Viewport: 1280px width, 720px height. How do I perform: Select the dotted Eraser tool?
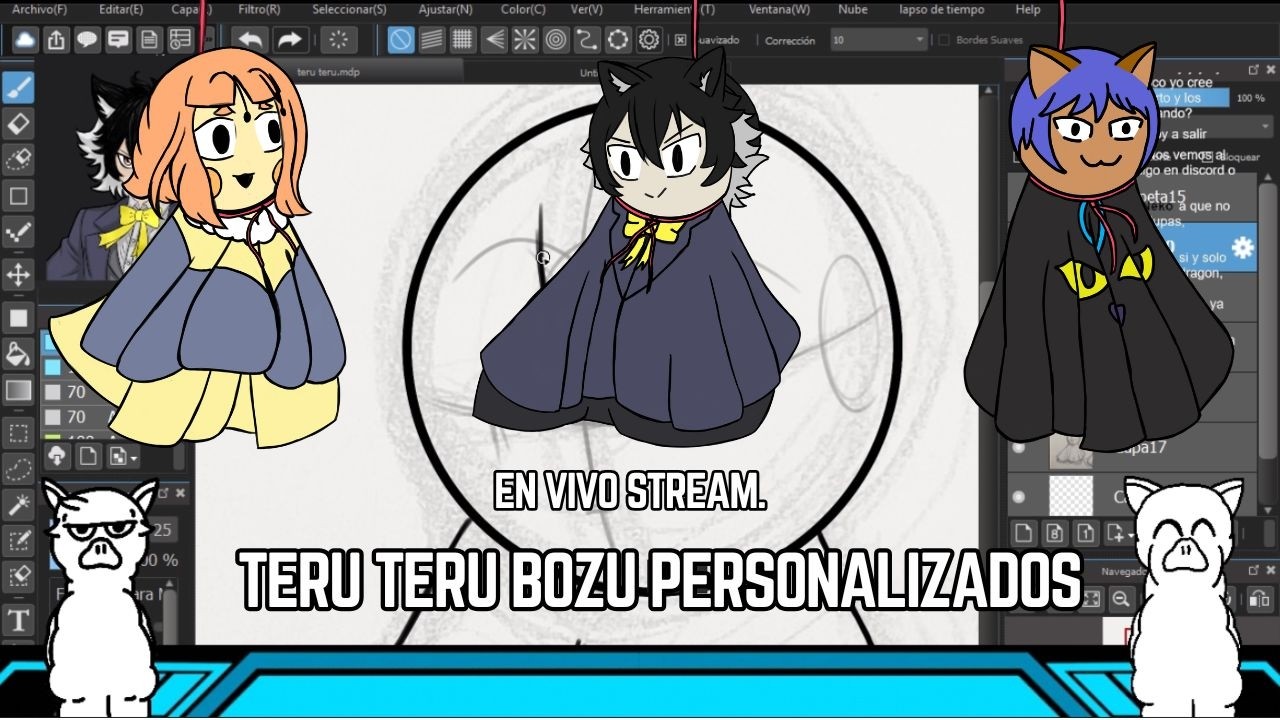click(x=18, y=160)
